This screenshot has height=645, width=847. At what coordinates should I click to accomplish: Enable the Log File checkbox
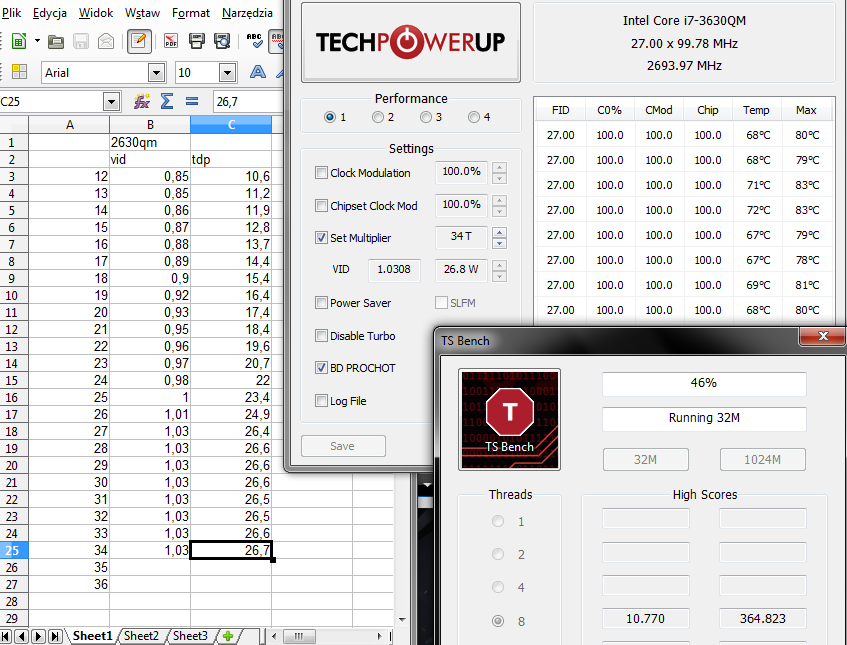321,400
